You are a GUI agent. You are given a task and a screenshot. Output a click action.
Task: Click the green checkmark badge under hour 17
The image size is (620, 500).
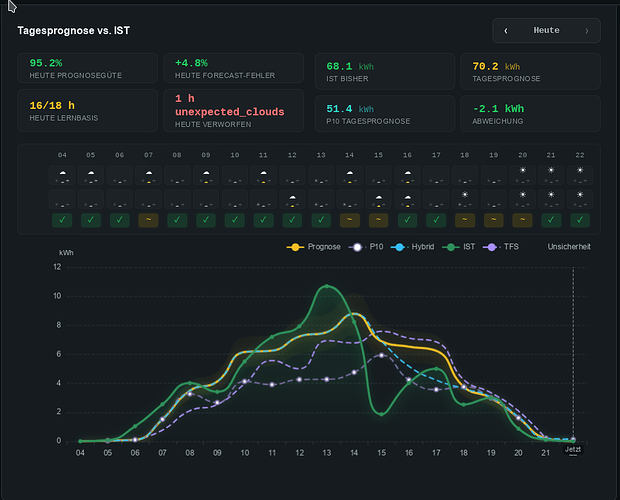(x=436, y=220)
